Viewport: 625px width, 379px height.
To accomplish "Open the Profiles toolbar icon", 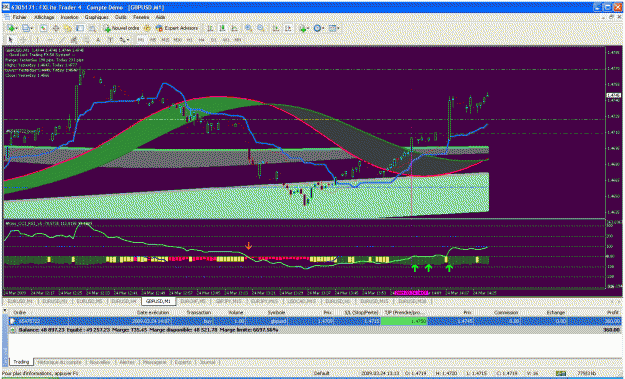I will coord(26,28).
